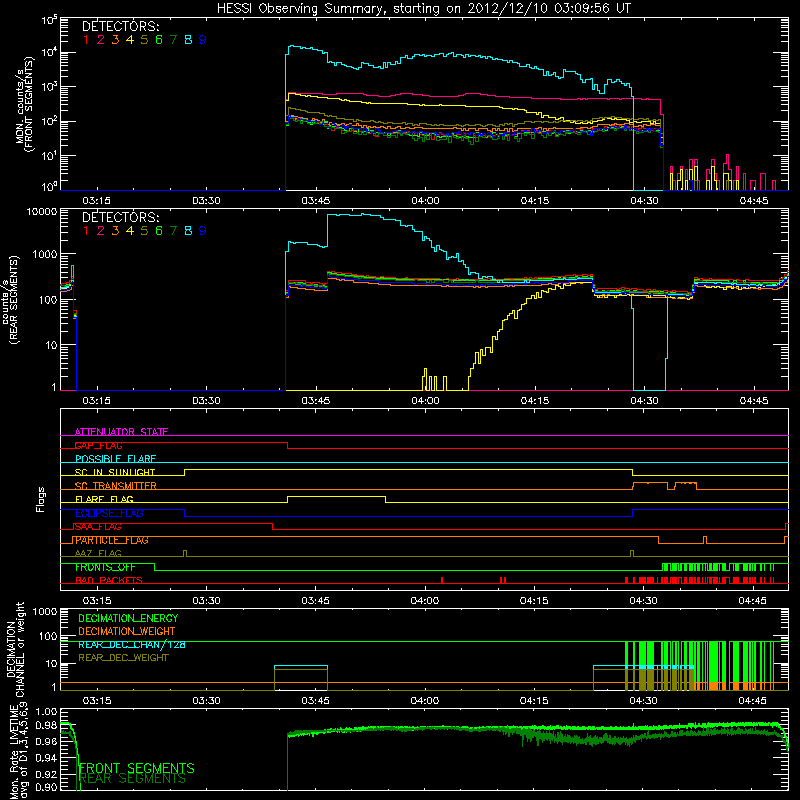Click the ATTENUATOR_STATE flag label
This screenshot has height=800, width=800.
pos(121,432)
